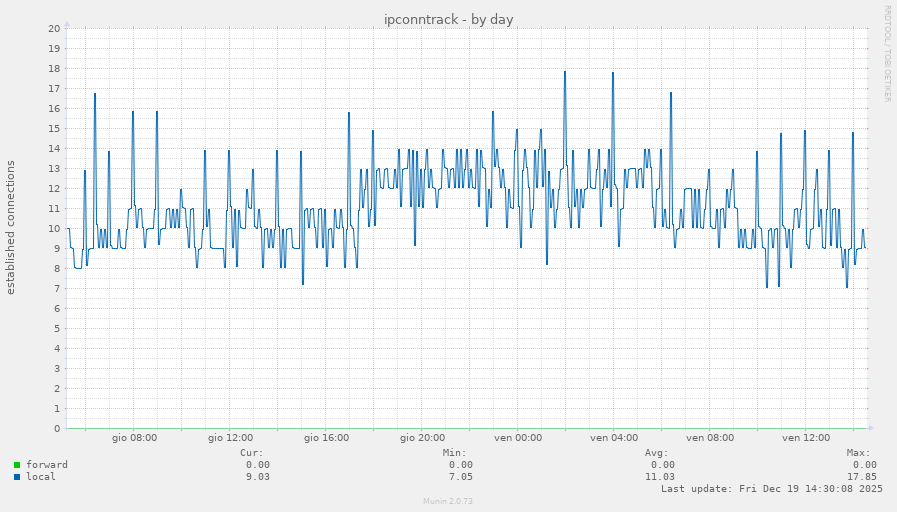897x512 pixels.
Task: Click the 'Last update' timestamp text
Action: pyautogui.click(x=771, y=489)
